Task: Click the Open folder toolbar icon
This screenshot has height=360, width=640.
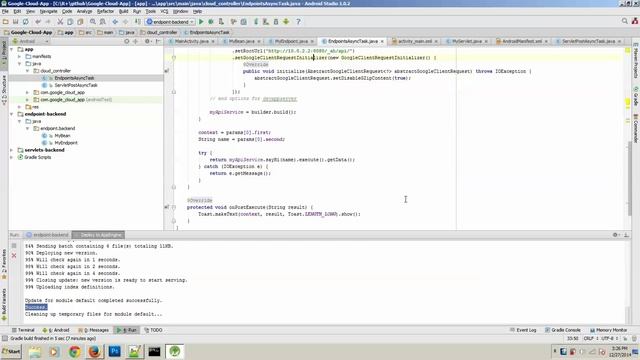Action: 5,22
